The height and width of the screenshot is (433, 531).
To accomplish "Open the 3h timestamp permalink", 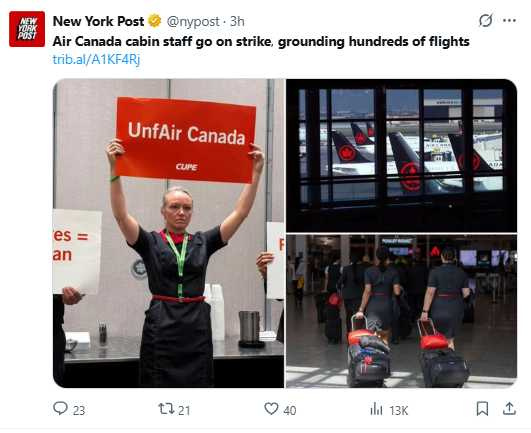I will (x=237, y=21).
